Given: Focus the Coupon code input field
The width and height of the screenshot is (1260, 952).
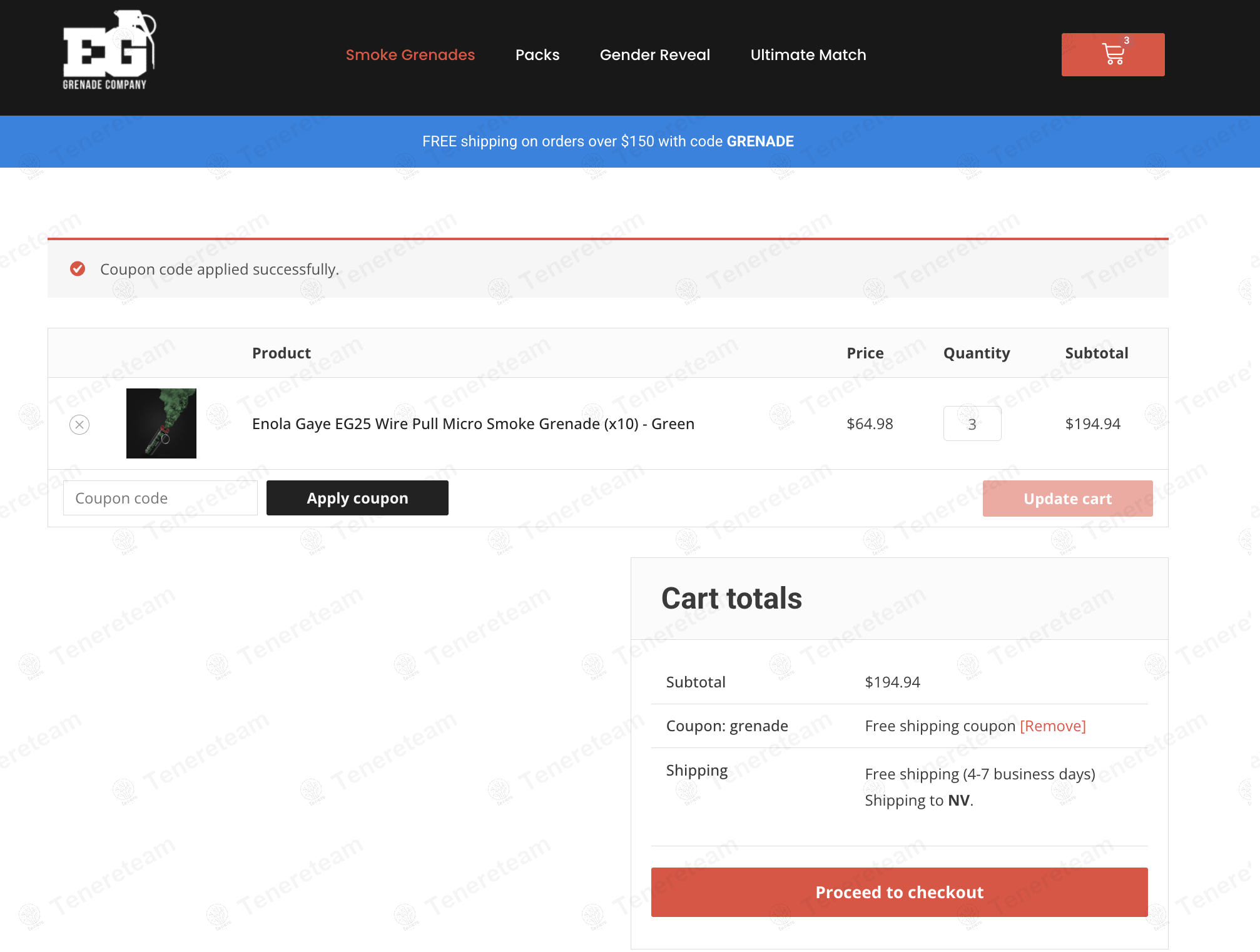Looking at the screenshot, I should [160, 499].
